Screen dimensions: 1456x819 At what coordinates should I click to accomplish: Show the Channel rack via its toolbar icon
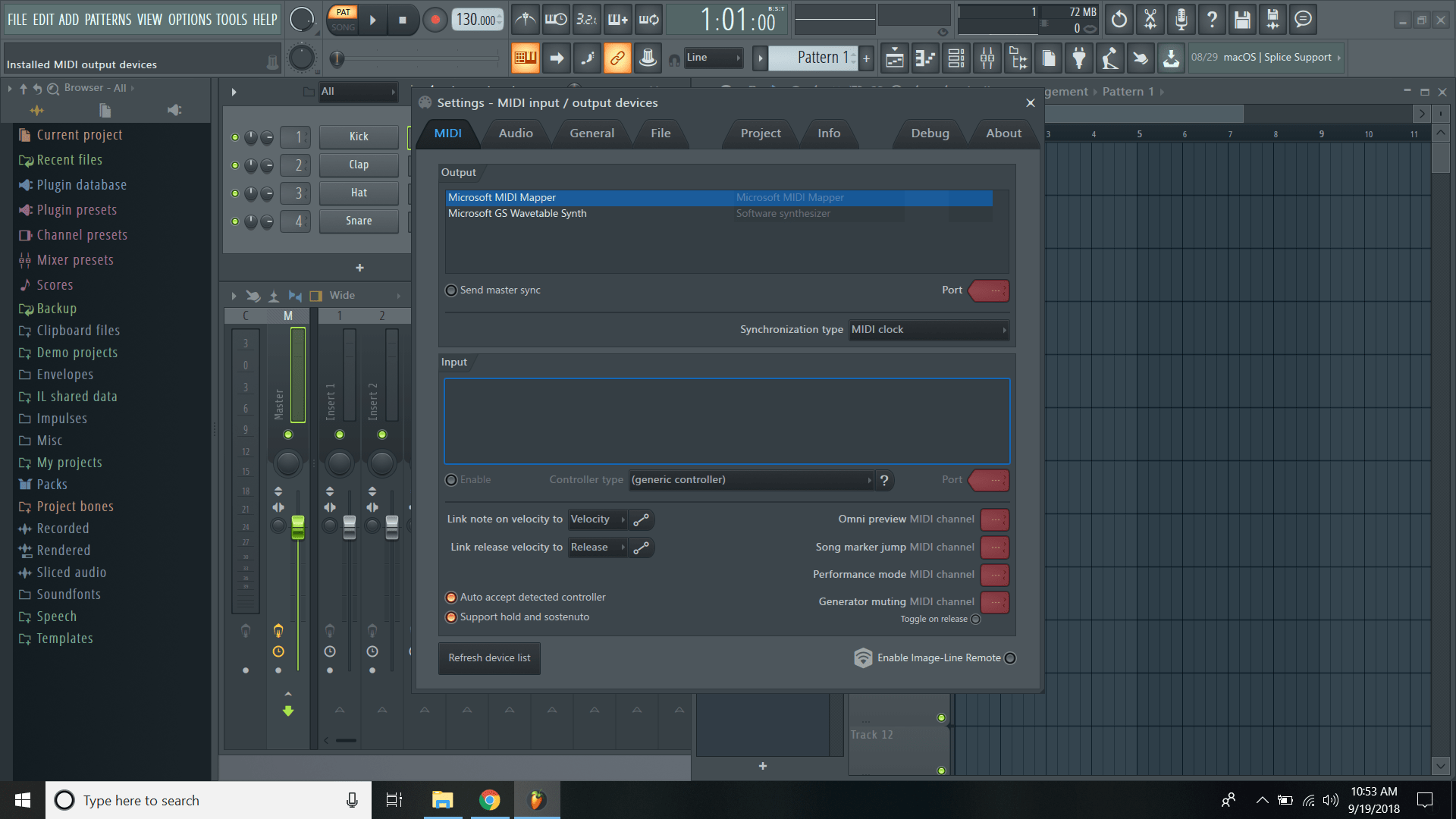[x=956, y=58]
